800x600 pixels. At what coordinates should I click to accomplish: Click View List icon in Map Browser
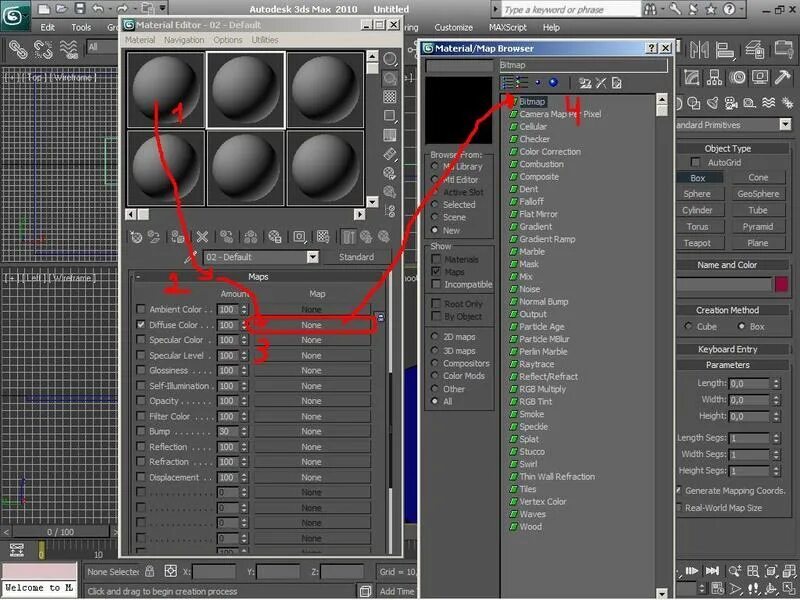point(507,83)
